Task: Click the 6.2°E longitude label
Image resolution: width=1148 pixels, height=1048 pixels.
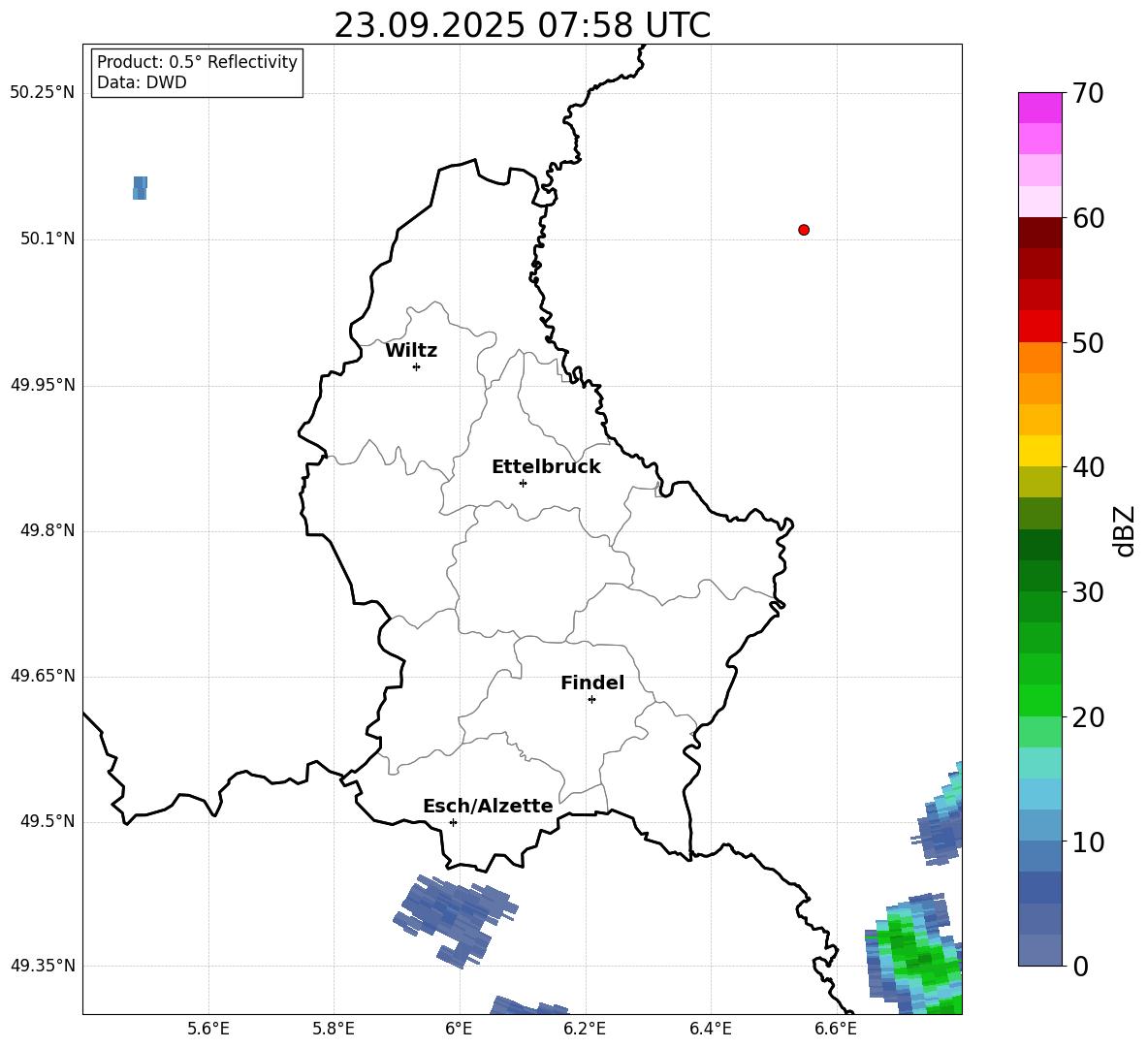Action: (x=585, y=1029)
